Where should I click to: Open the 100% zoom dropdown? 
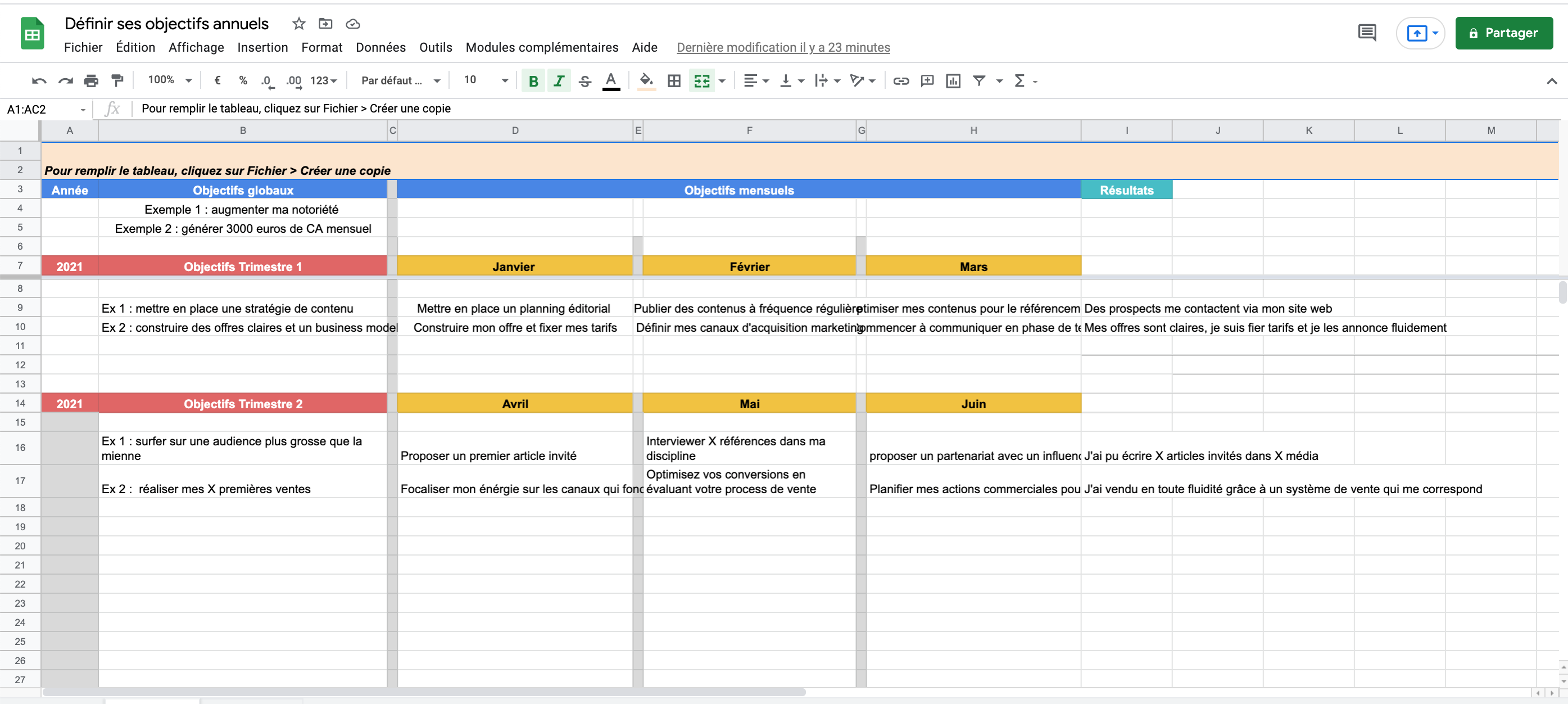click(170, 80)
